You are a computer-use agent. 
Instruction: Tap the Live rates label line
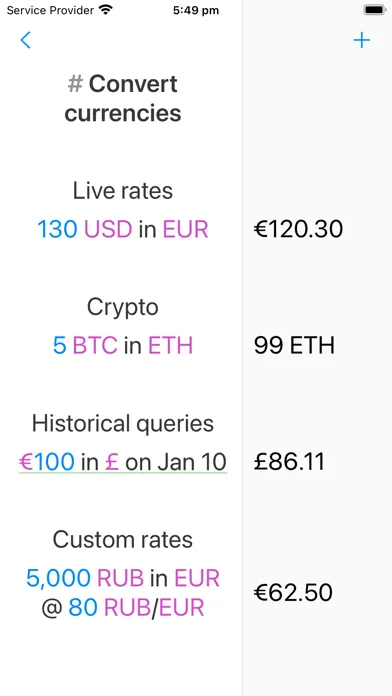[x=123, y=190]
